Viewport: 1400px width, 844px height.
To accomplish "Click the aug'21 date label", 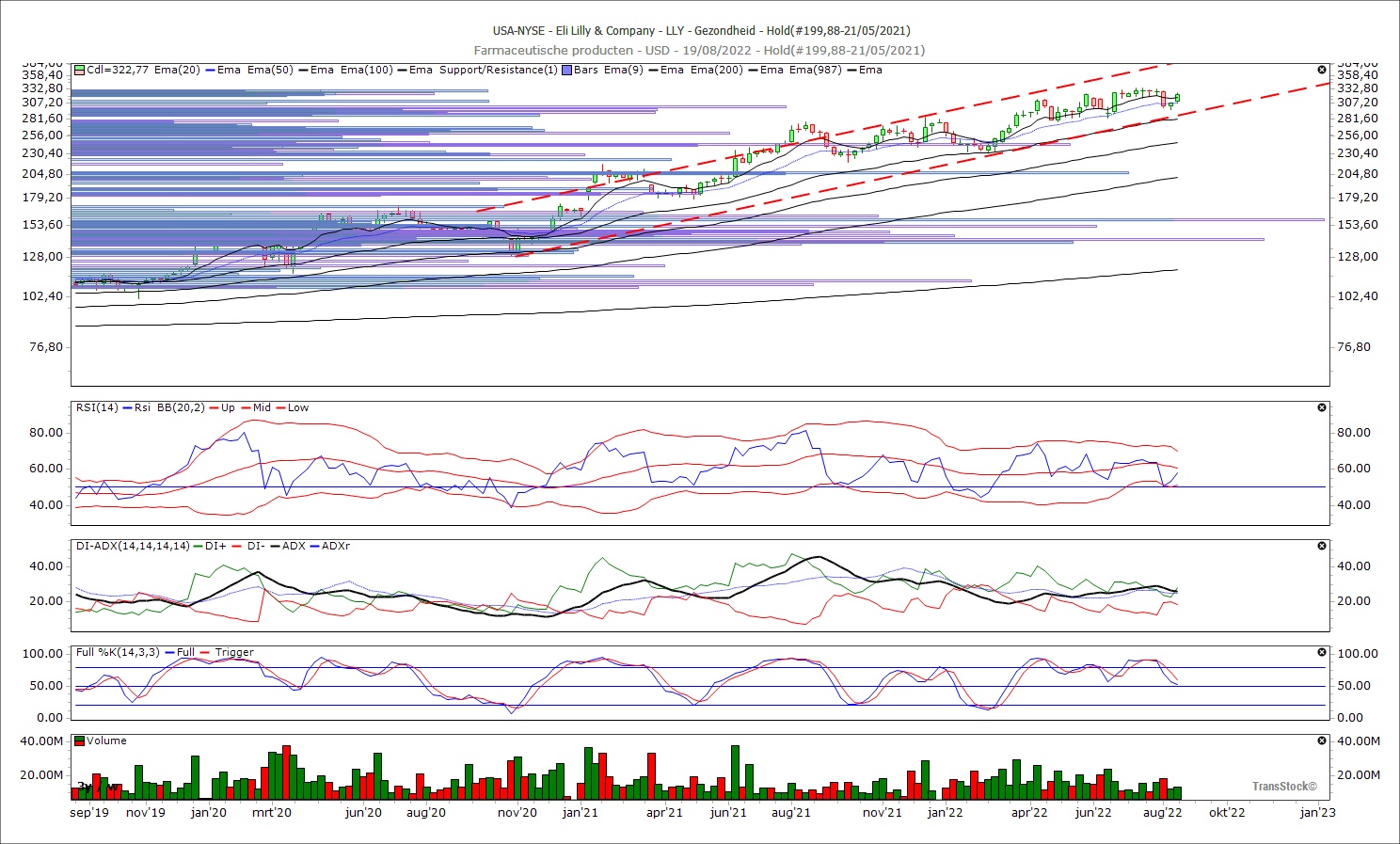I will 791,812.
